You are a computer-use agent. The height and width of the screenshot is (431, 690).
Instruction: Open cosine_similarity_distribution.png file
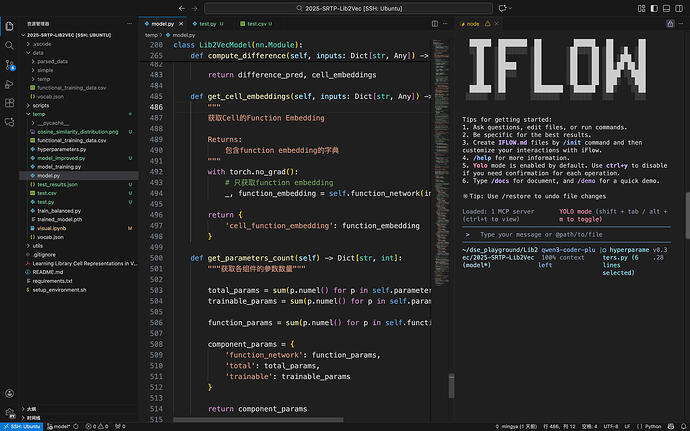coord(77,132)
